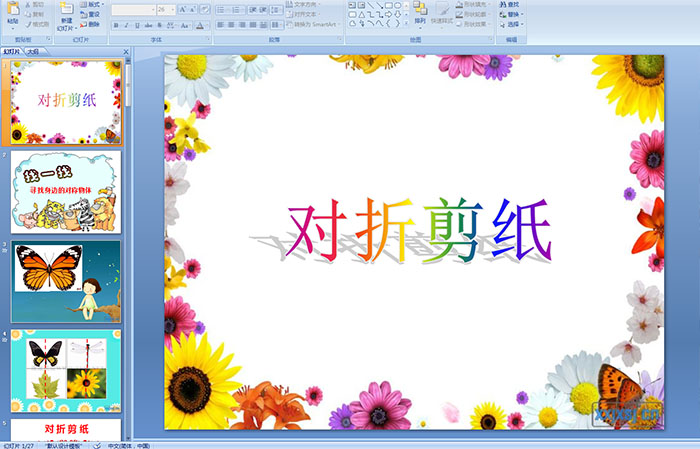Click the Replace (替换) button

512,14
